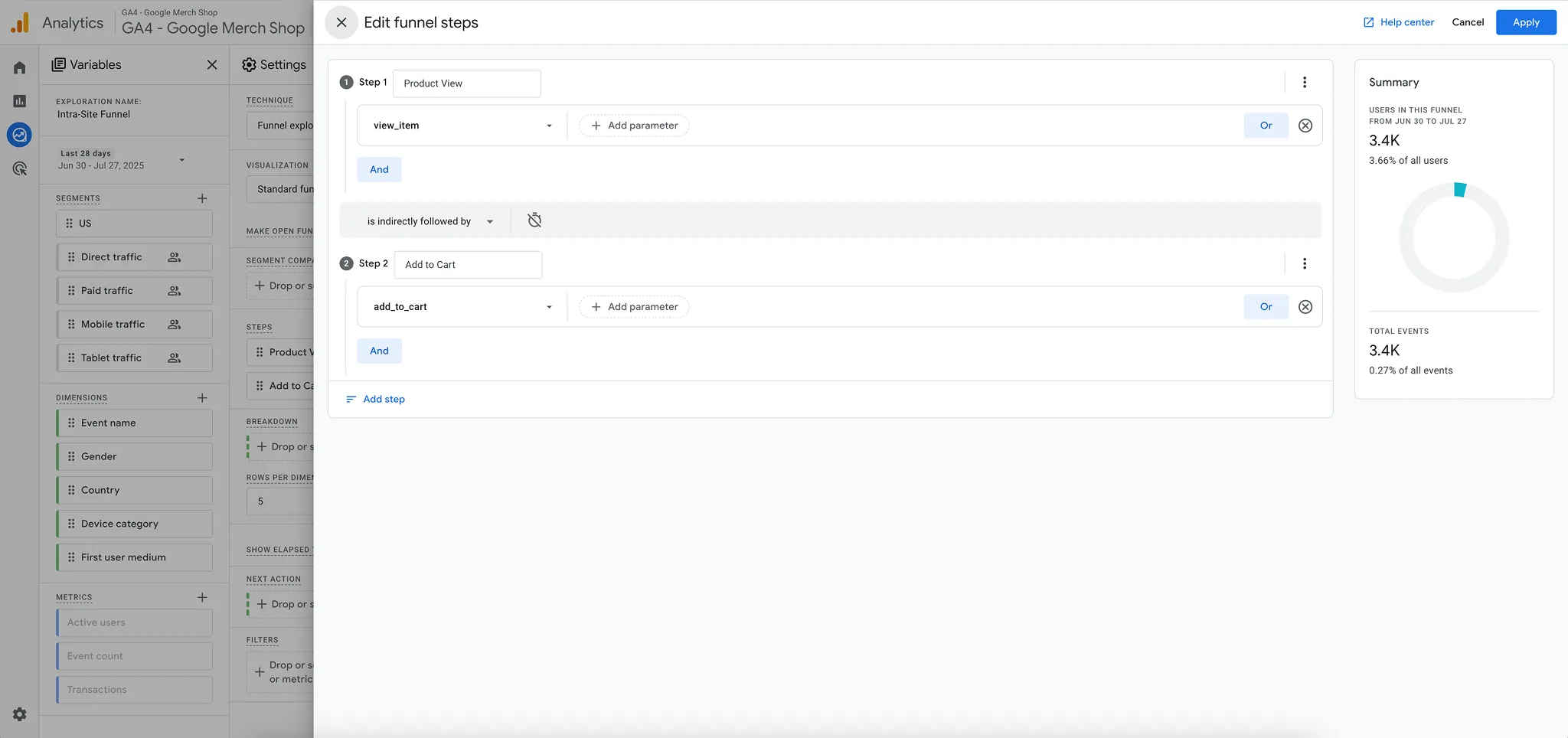The height and width of the screenshot is (738, 1568).
Task: Open Step 2 overflow menu
Action: (1304, 263)
